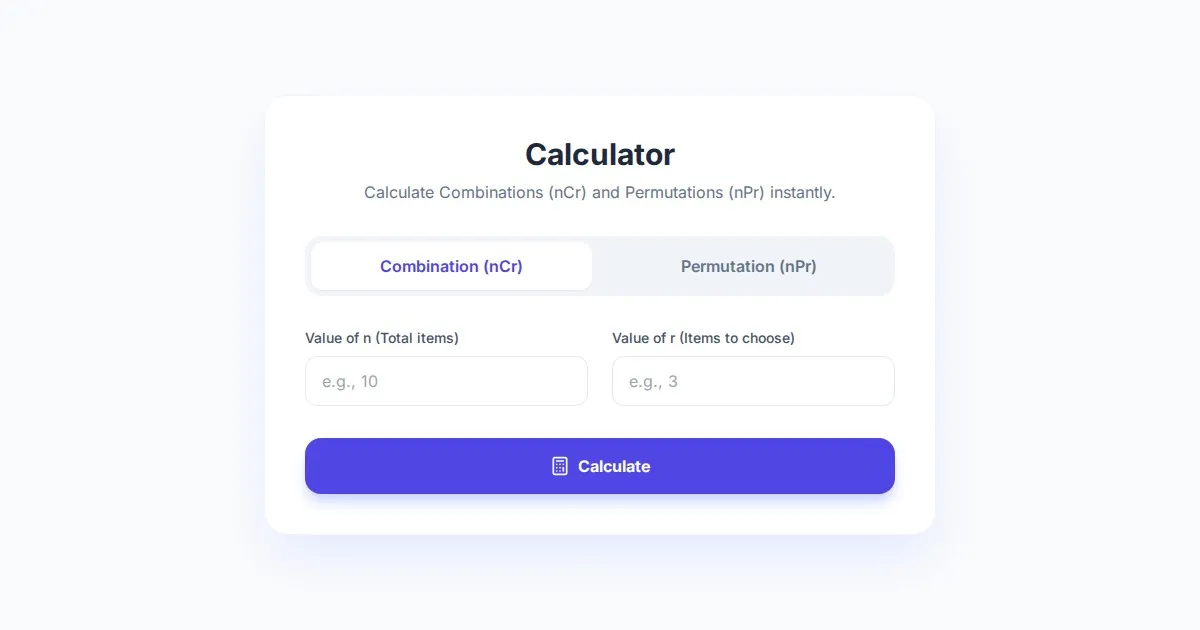Activate permutation mode via the nPr toggle
This screenshot has height=630, width=1200.
pos(748,266)
